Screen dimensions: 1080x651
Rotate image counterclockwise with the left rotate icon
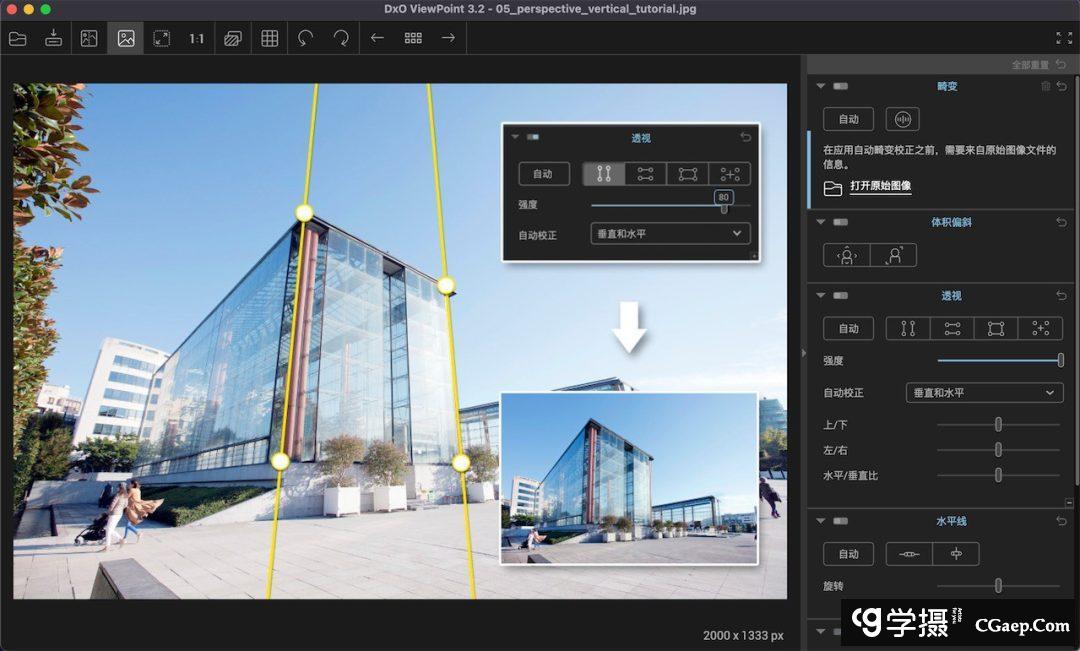tap(305, 38)
